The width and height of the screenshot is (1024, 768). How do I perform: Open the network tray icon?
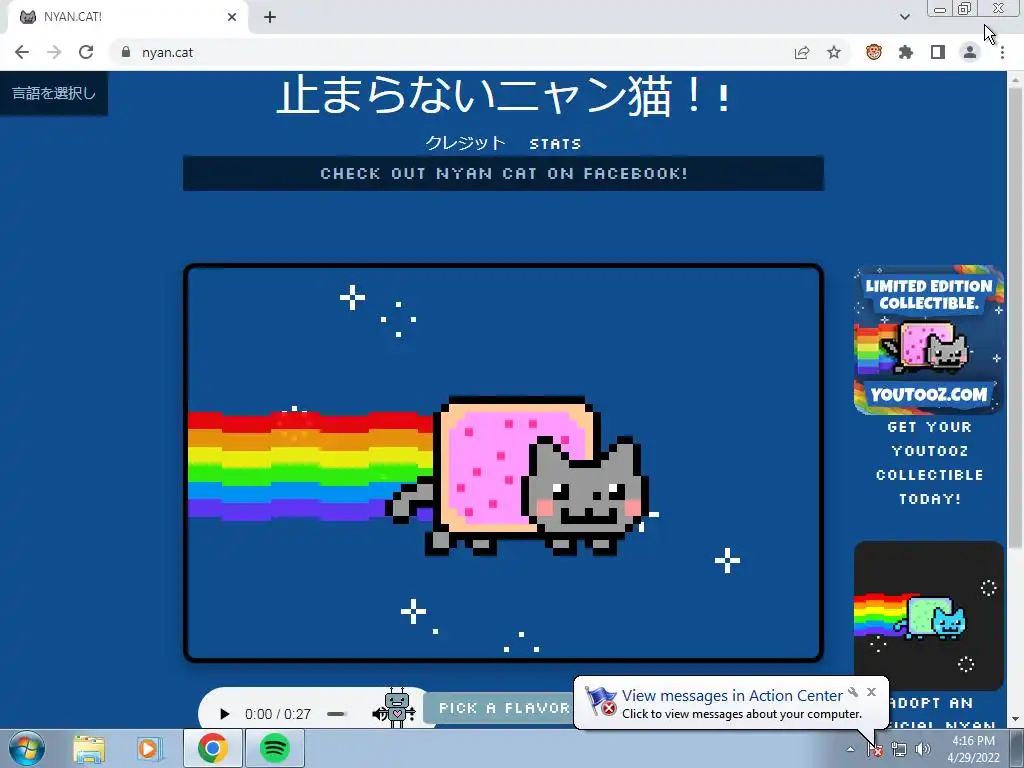coord(899,749)
